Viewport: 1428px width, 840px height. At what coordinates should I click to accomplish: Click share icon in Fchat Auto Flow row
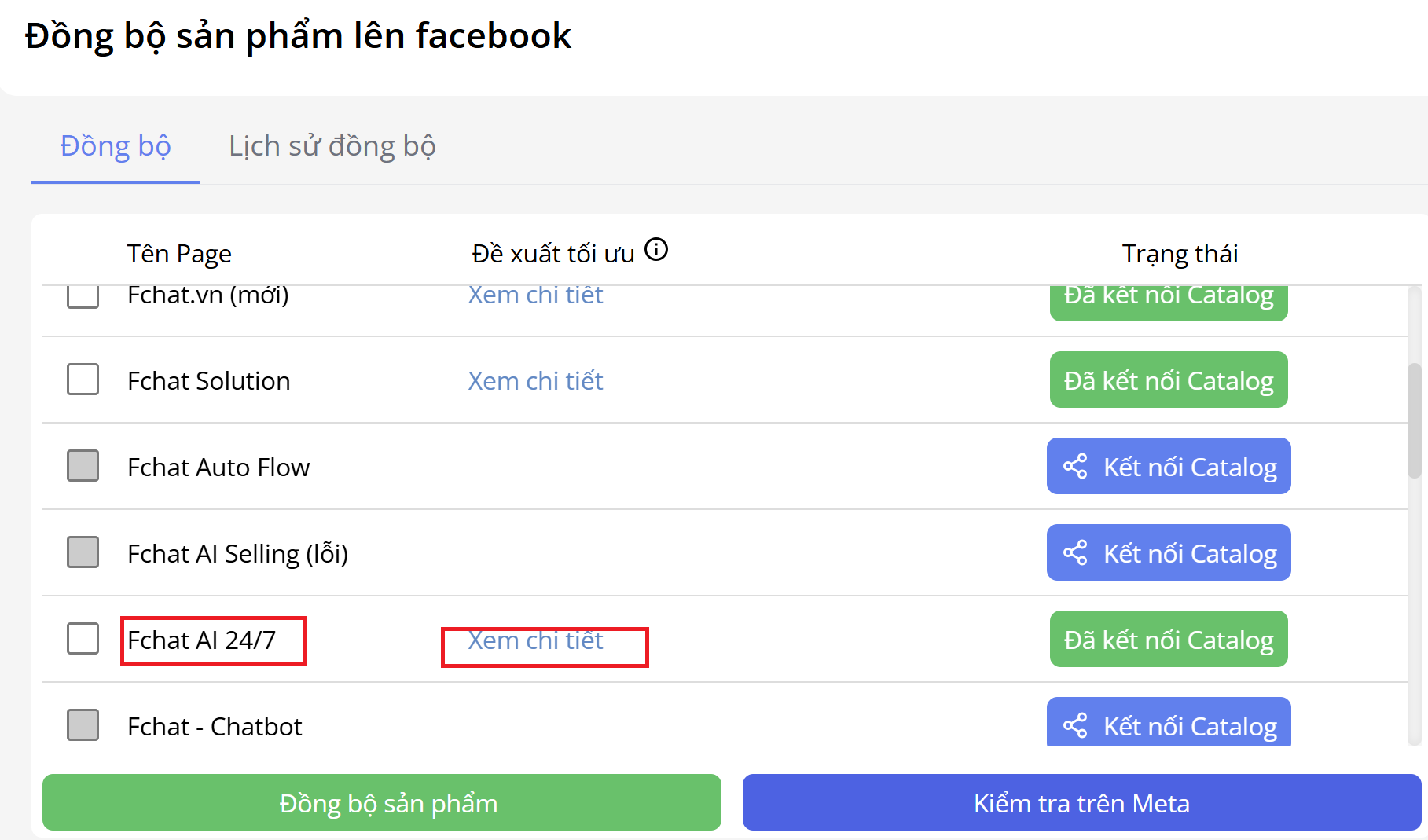(1075, 467)
